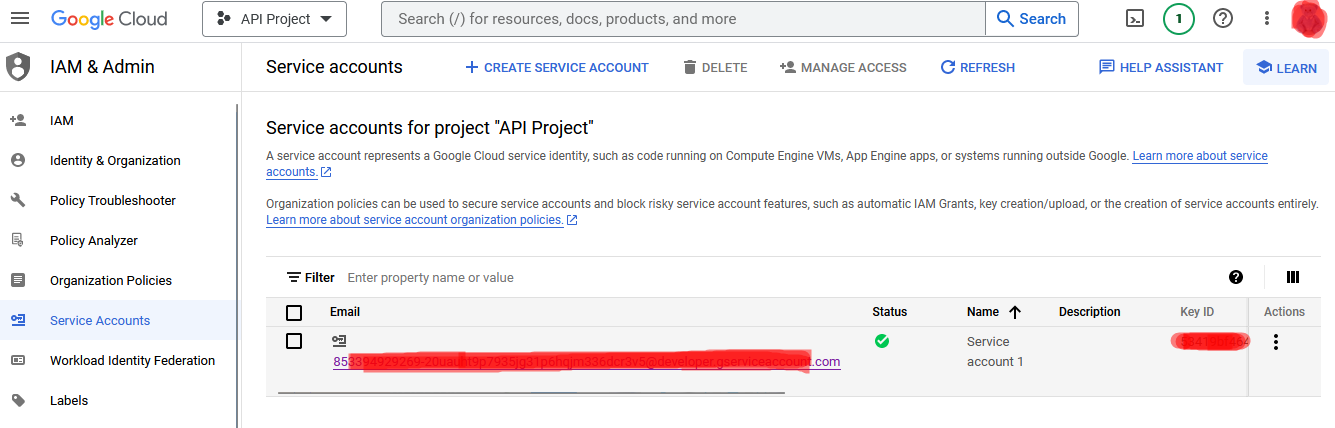The width and height of the screenshot is (1335, 428).
Task: Open Actions menu for Service account 1
Action: click(x=1275, y=342)
